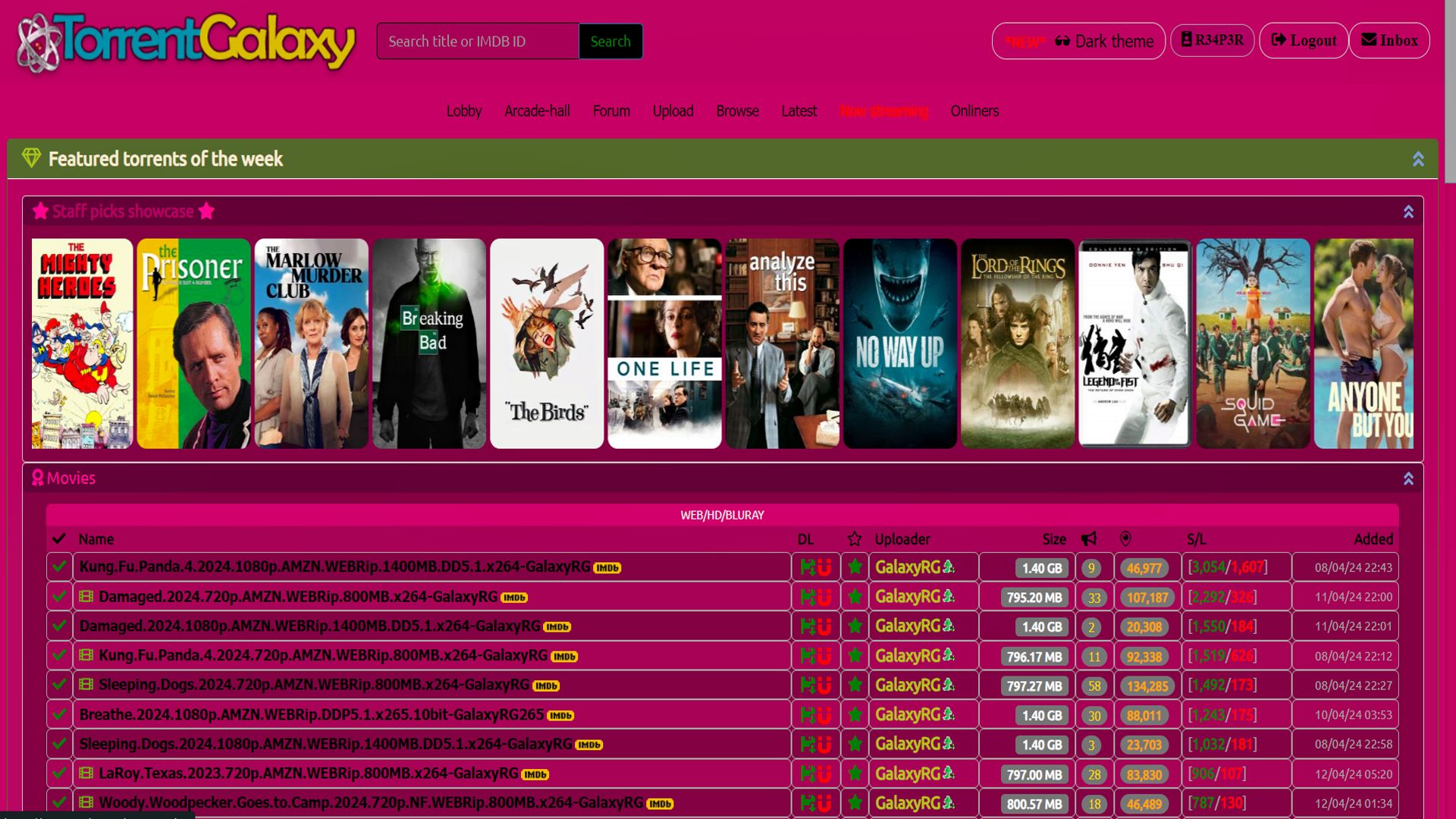
Task: Open the Lobby page
Action: (464, 111)
